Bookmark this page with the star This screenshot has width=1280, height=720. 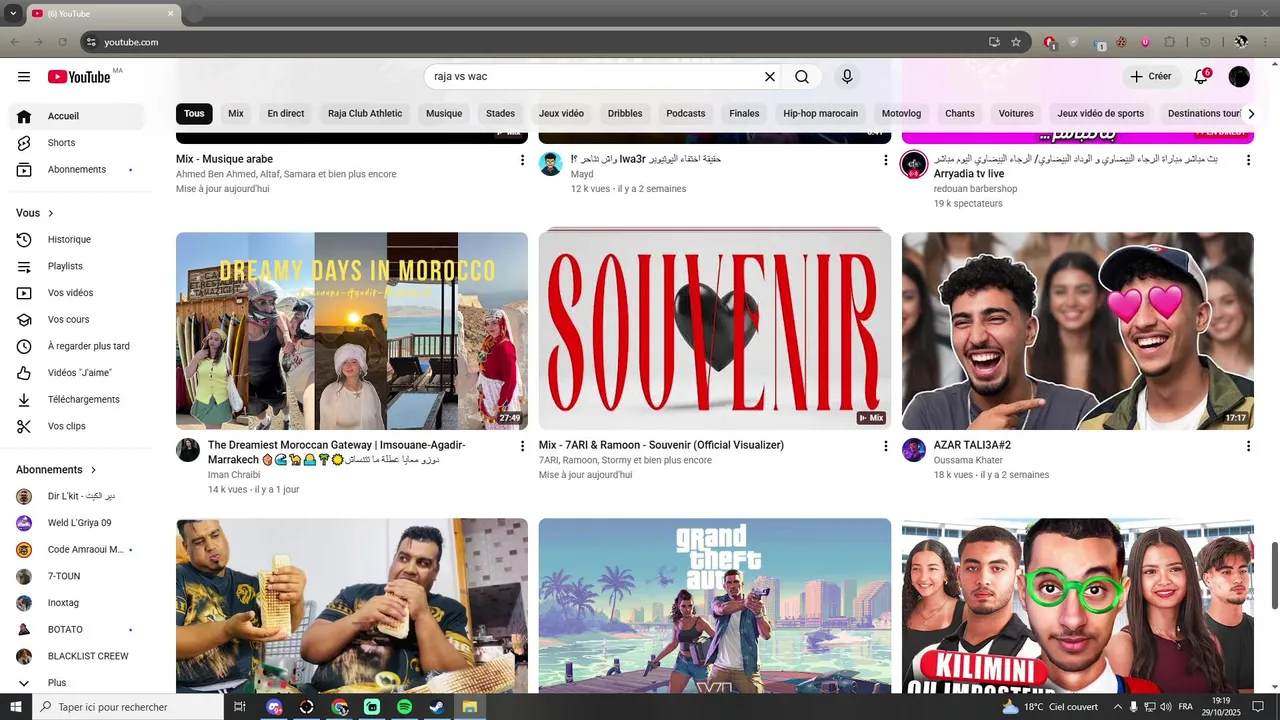[x=1016, y=42]
